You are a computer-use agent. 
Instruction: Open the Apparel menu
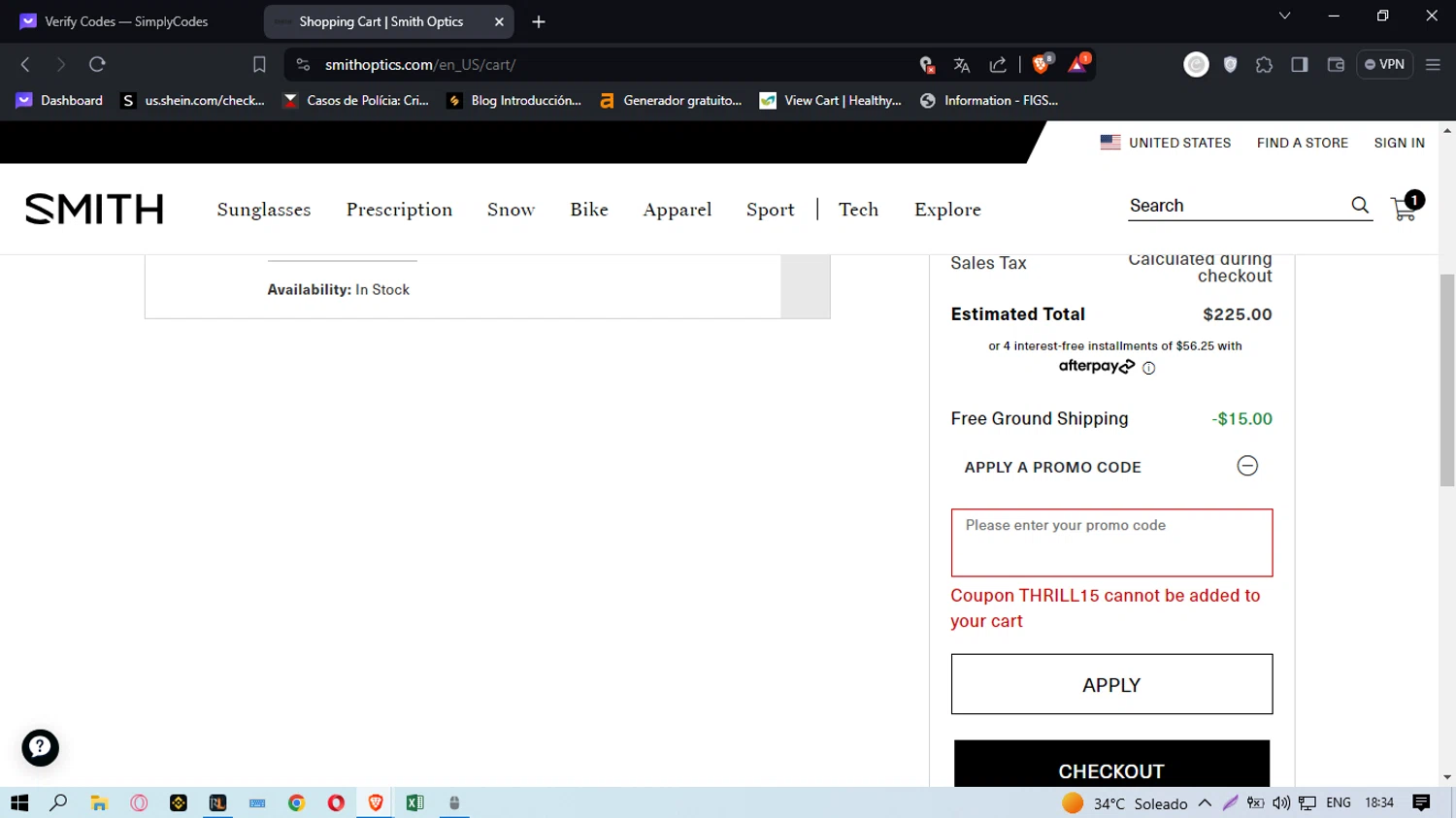(x=678, y=210)
